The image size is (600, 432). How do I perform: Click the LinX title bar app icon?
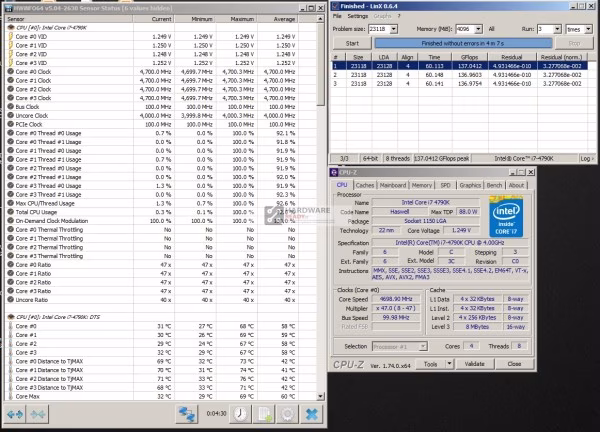coord(335,6)
